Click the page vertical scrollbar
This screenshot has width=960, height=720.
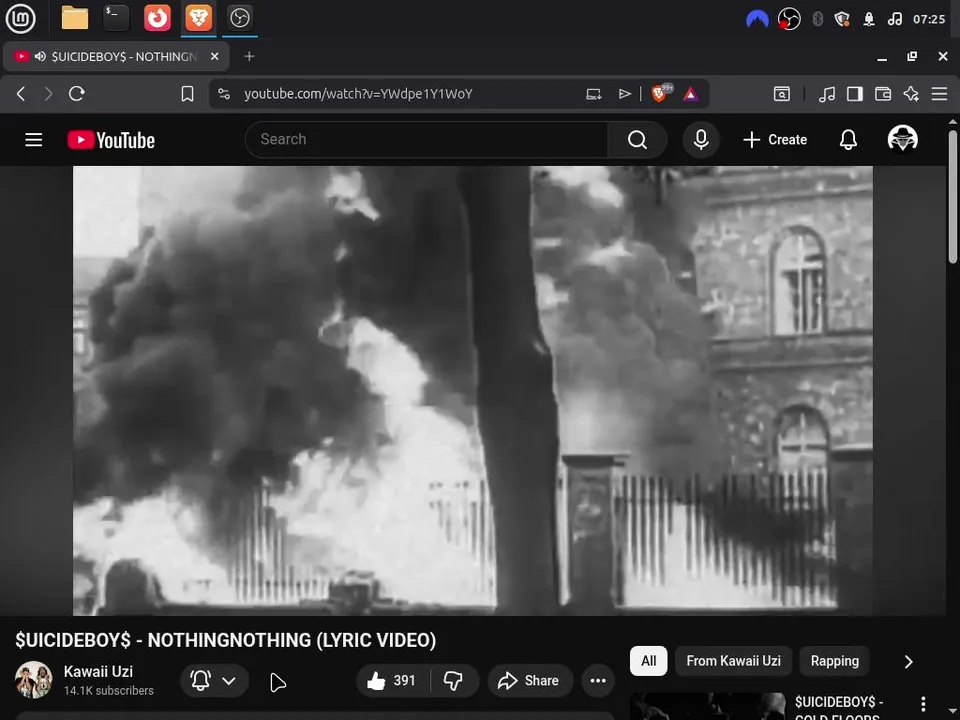[x=953, y=197]
